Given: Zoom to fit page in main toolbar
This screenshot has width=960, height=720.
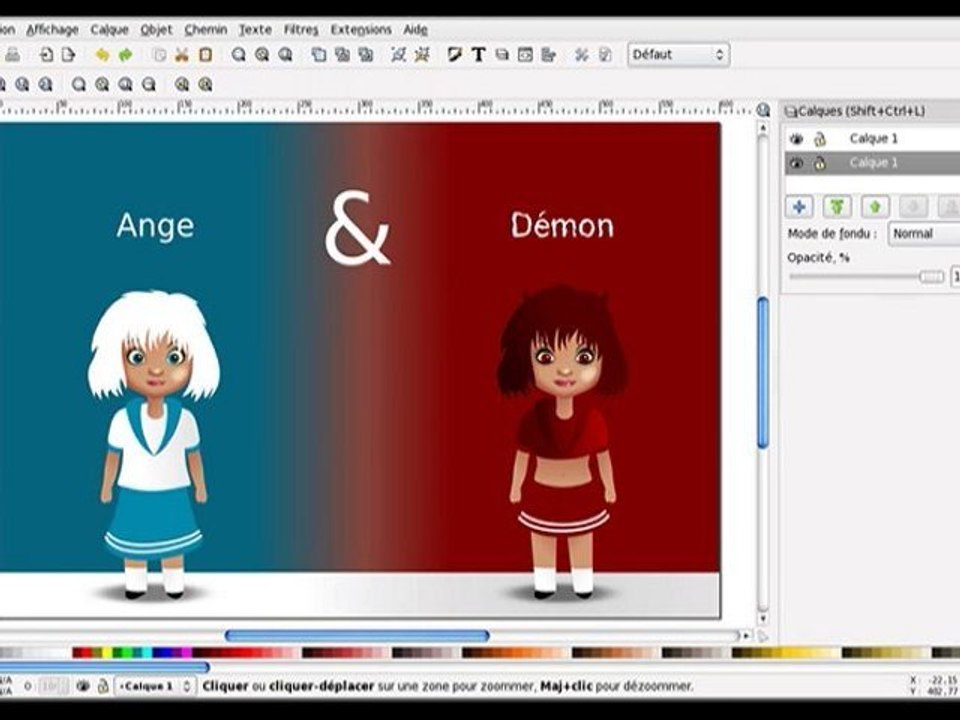Looking at the screenshot, I should [x=285, y=55].
